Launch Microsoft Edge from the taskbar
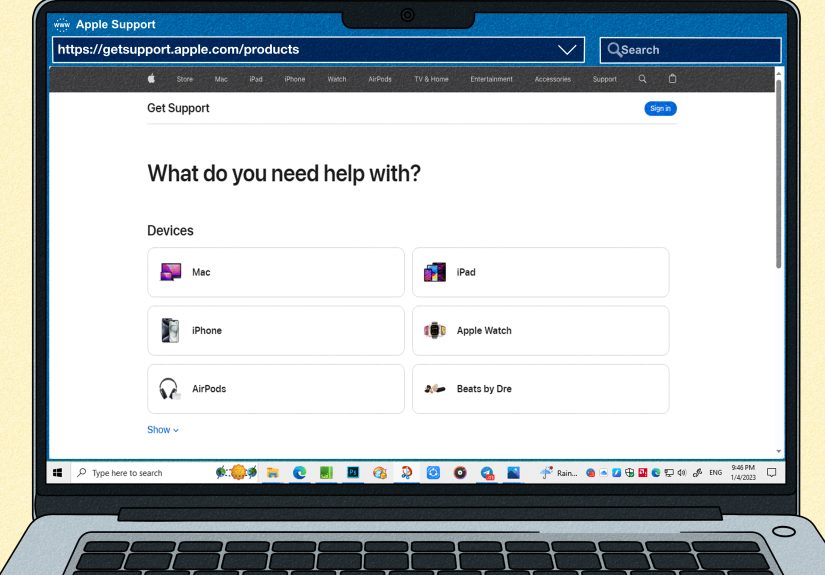 pos(299,473)
